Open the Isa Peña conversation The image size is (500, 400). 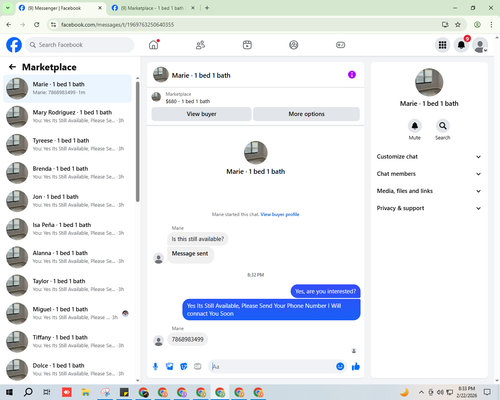[67, 229]
